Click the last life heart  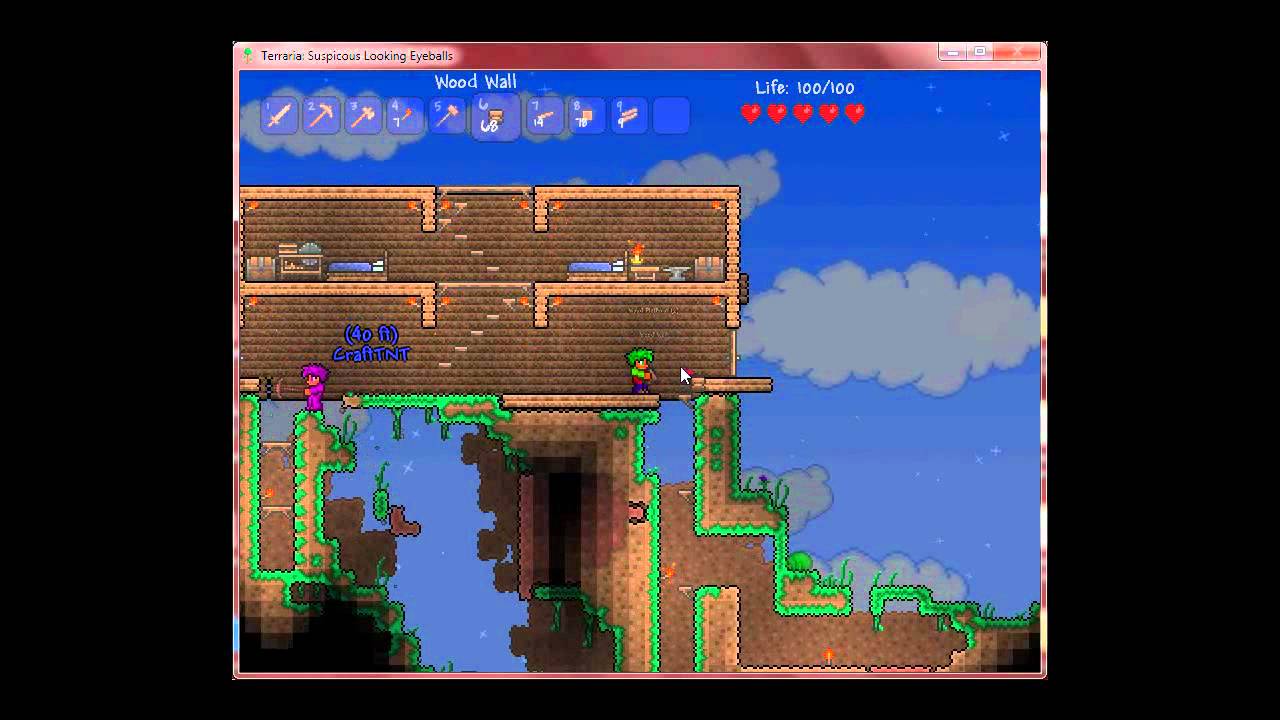coord(855,114)
